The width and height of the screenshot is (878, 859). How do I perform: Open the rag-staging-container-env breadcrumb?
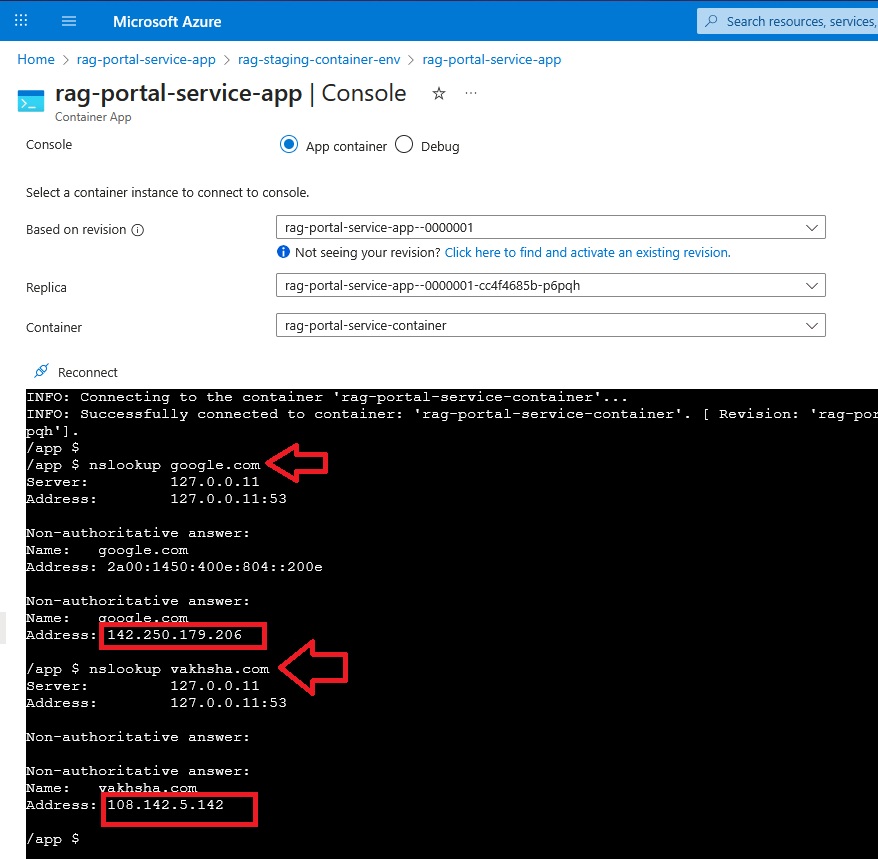point(319,59)
